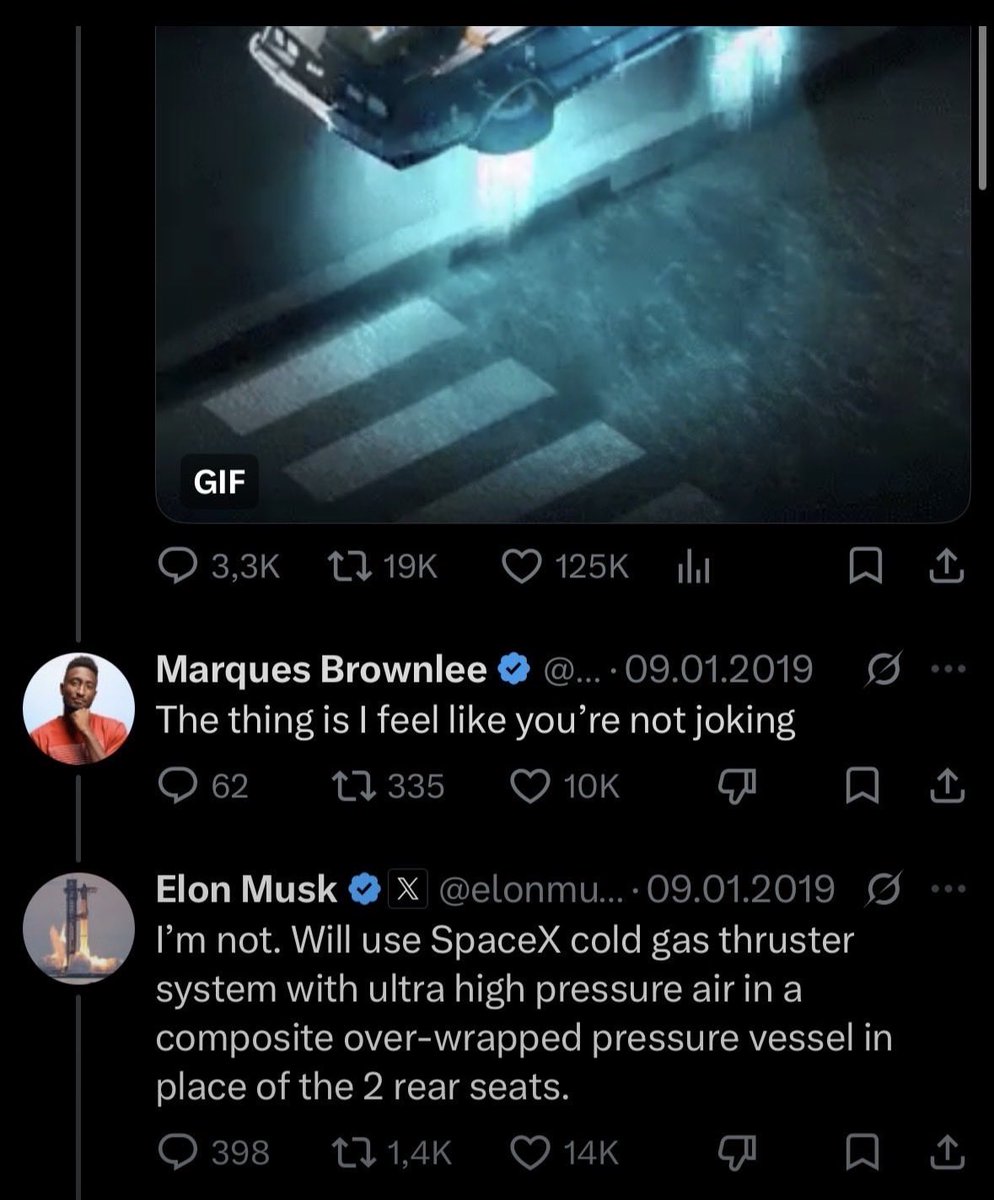
Task: Like the GIF tweet with 125K likes
Action: coord(564,567)
